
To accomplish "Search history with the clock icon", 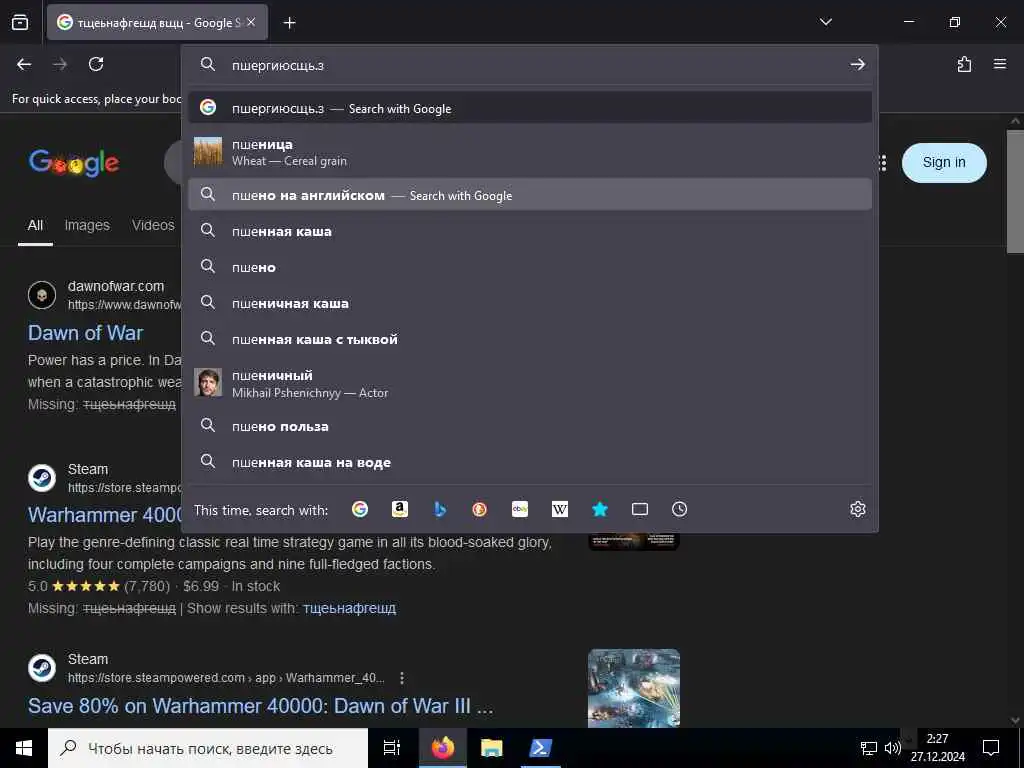I will pyautogui.click(x=679, y=509).
